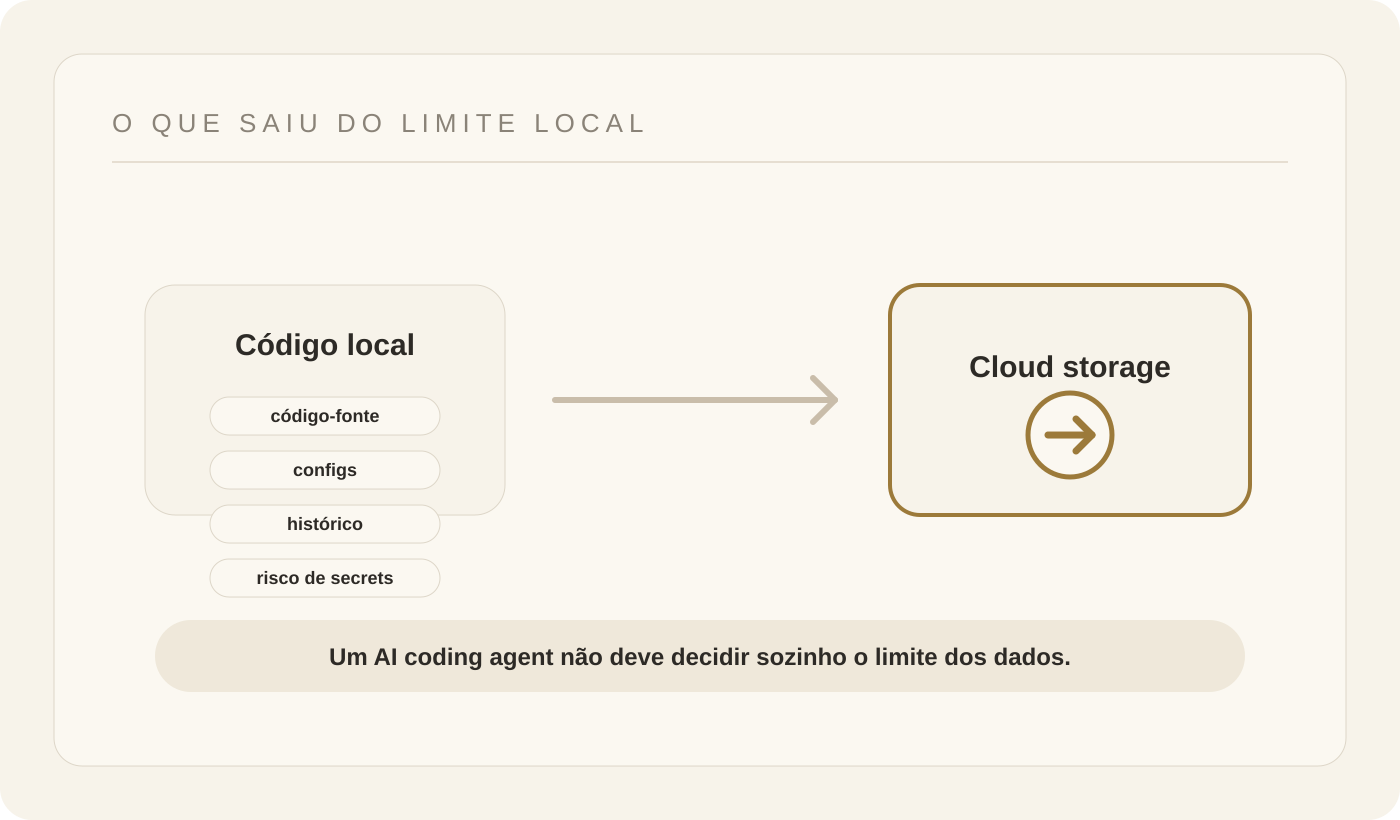Click the gold border of the Cloud storage card
This screenshot has width=1400, height=820.
tap(1070, 286)
